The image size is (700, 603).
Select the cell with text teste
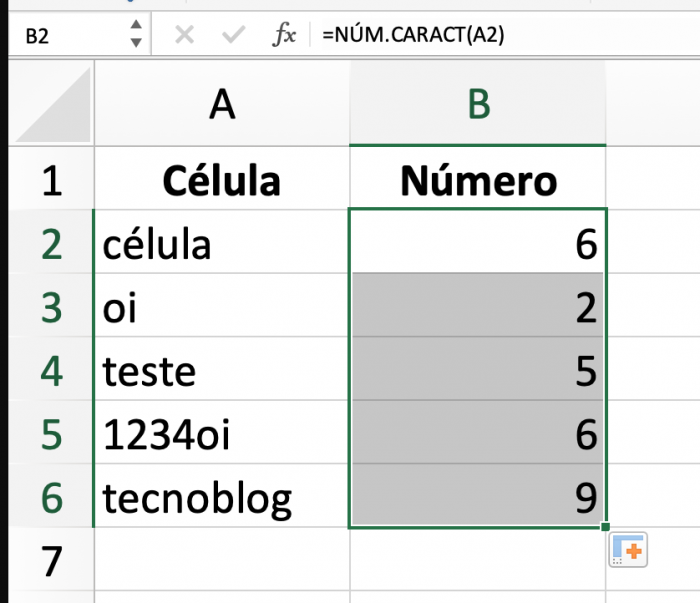click(x=222, y=369)
